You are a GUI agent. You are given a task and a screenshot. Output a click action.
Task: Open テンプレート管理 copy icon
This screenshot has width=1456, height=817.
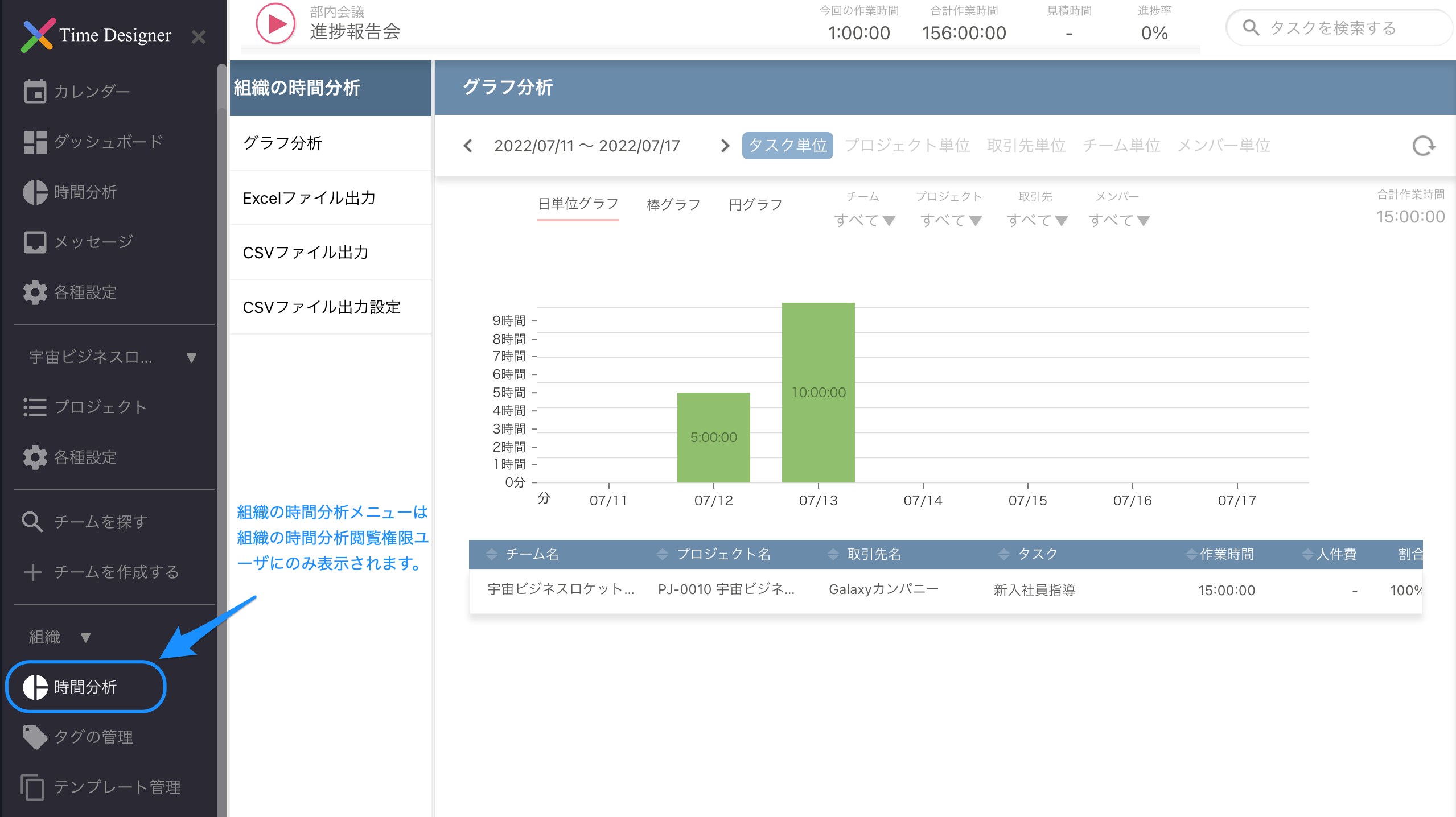pos(32,787)
